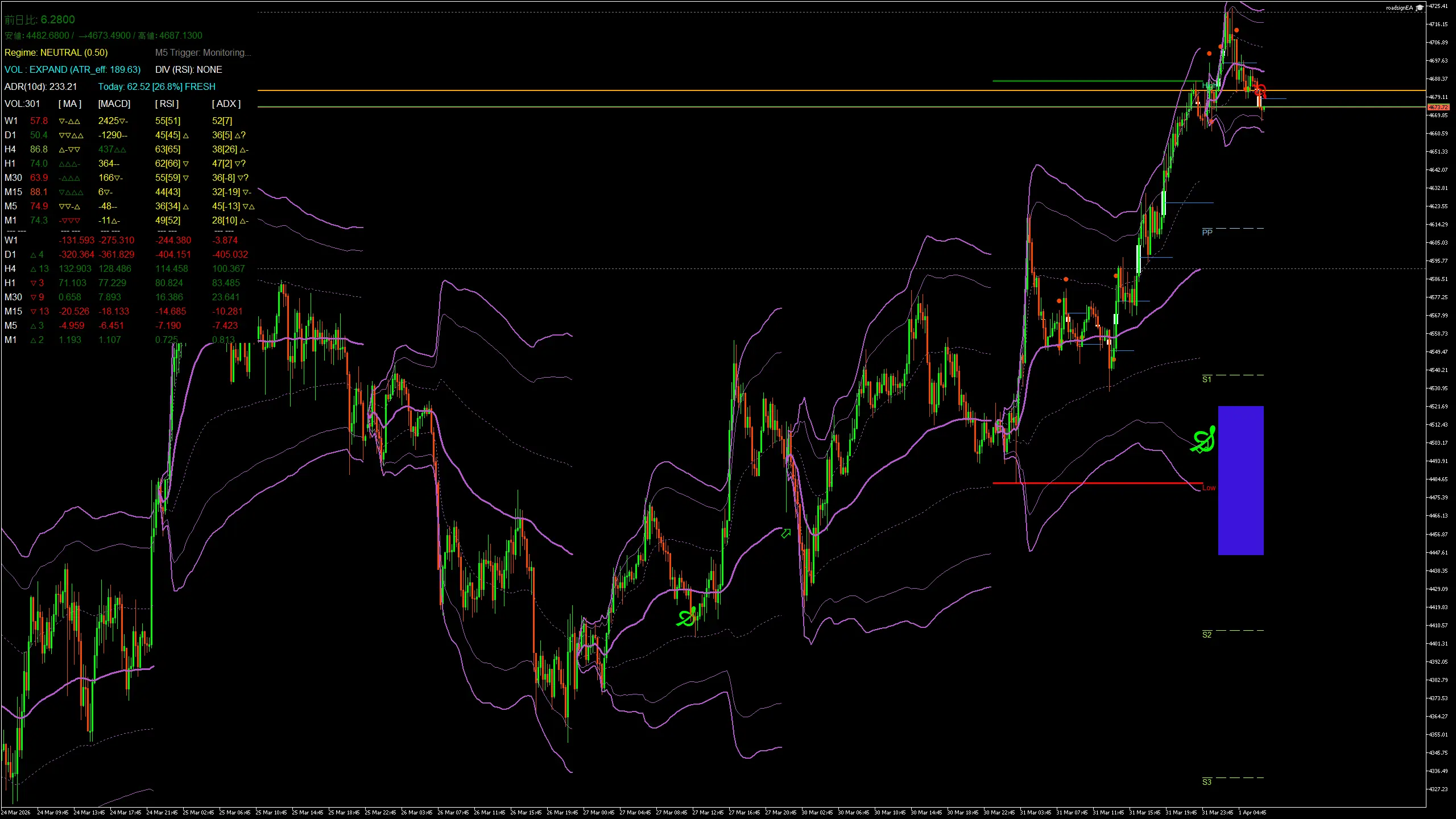Toggle the DIV (RSI): NONE indicator status
The height and width of the screenshot is (819, 1456).
[189, 69]
